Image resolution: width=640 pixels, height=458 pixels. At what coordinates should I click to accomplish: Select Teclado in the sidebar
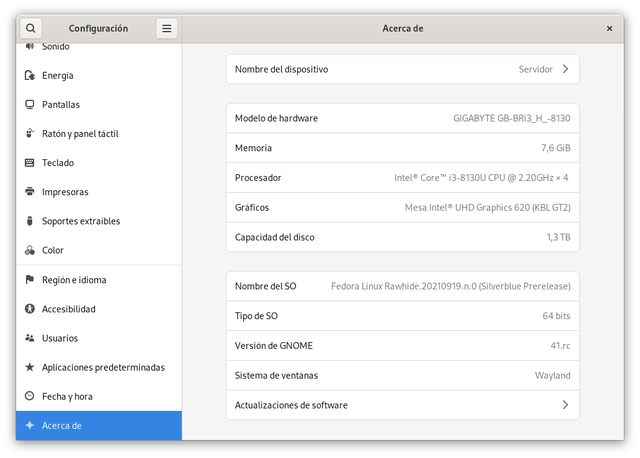99,162
